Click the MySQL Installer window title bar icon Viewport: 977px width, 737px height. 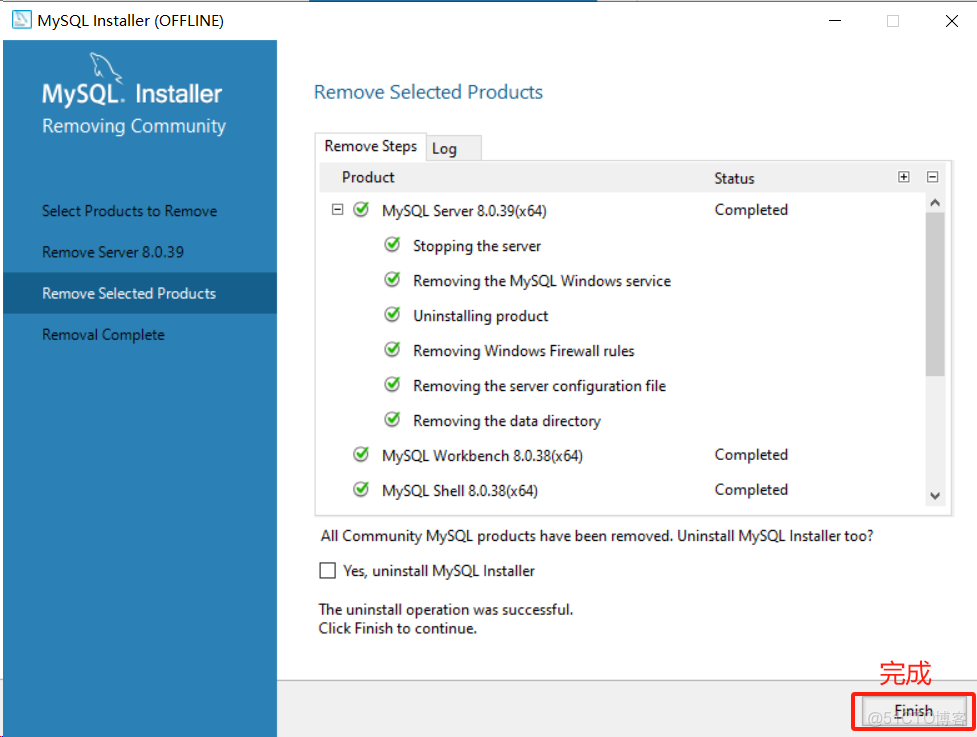pyautogui.click(x=21, y=19)
